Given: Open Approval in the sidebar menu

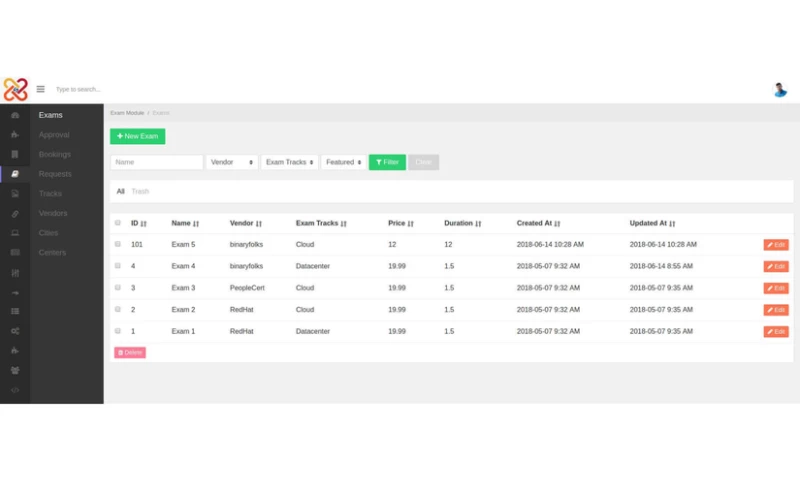Looking at the screenshot, I should 54,135.
